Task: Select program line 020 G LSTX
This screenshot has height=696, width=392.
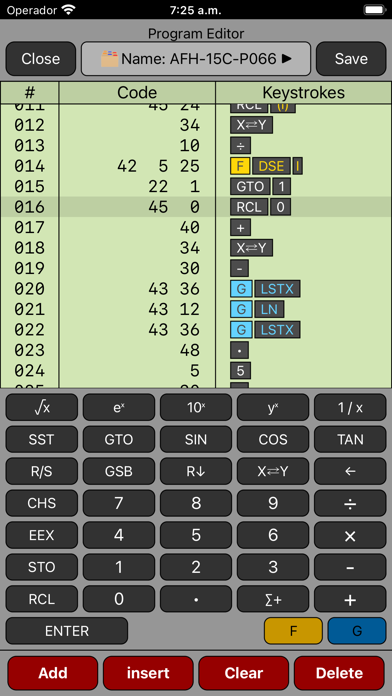Action: tap(196, 289)
